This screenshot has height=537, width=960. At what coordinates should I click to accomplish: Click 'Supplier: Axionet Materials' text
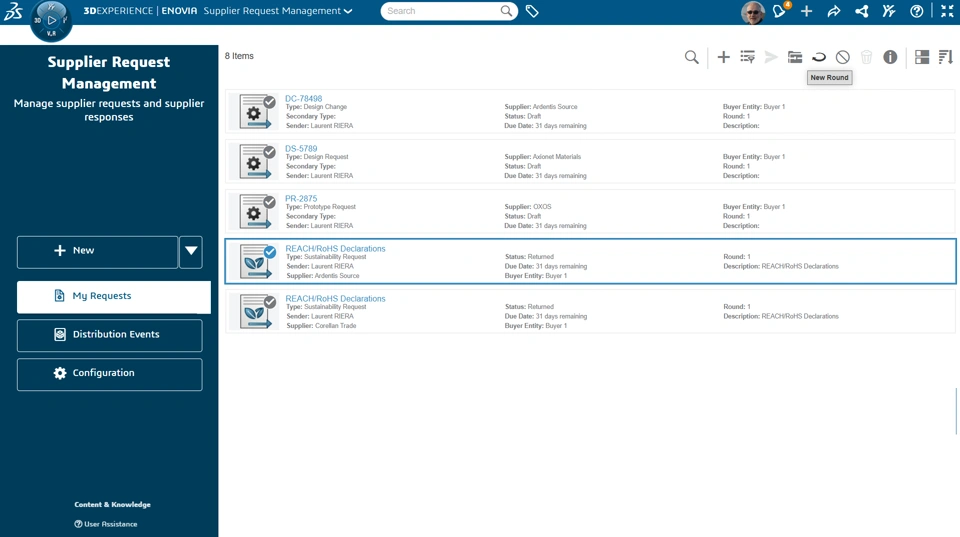click(x=542, y=157)
